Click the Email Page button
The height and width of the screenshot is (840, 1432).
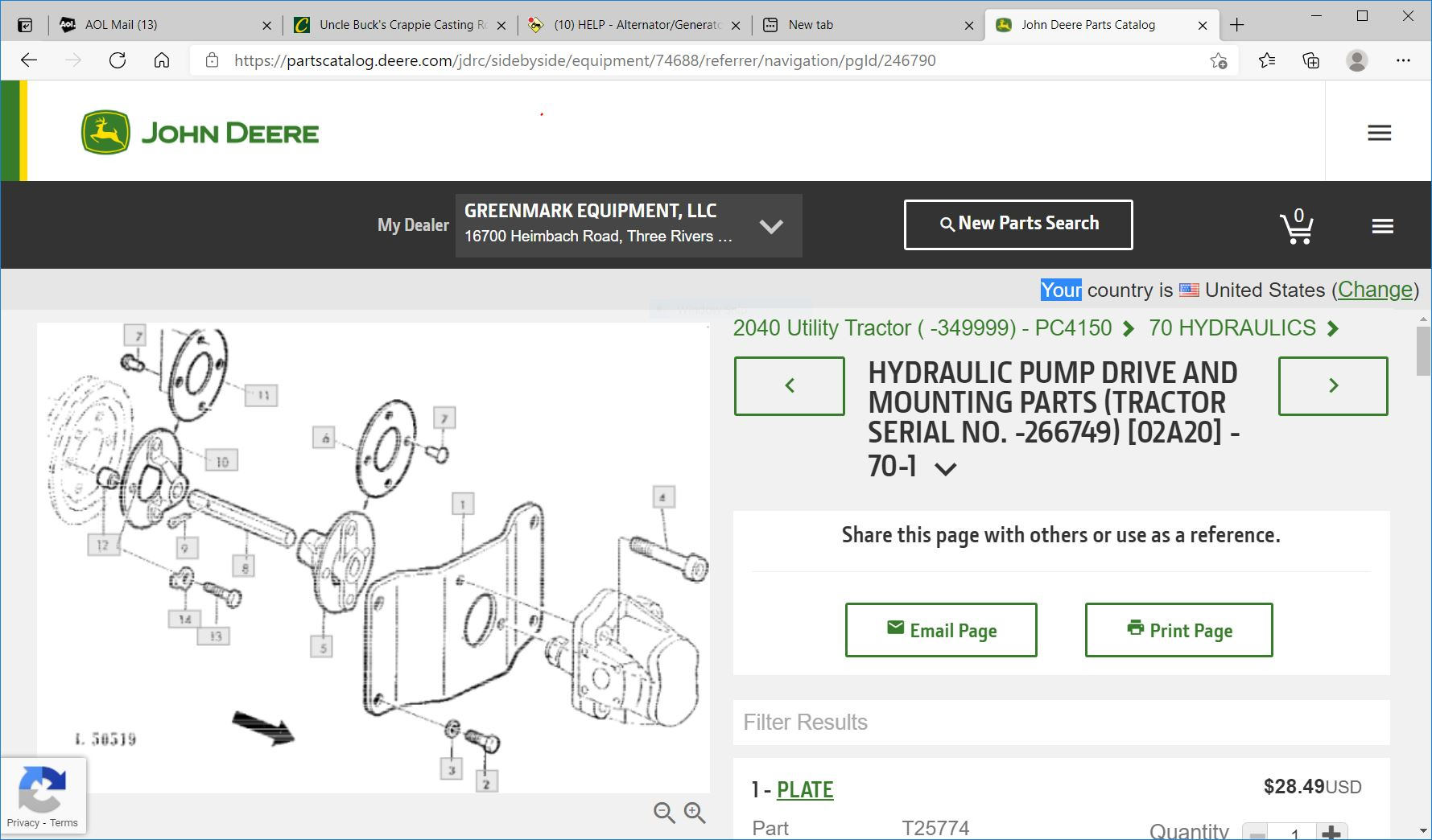pos(940,630)
